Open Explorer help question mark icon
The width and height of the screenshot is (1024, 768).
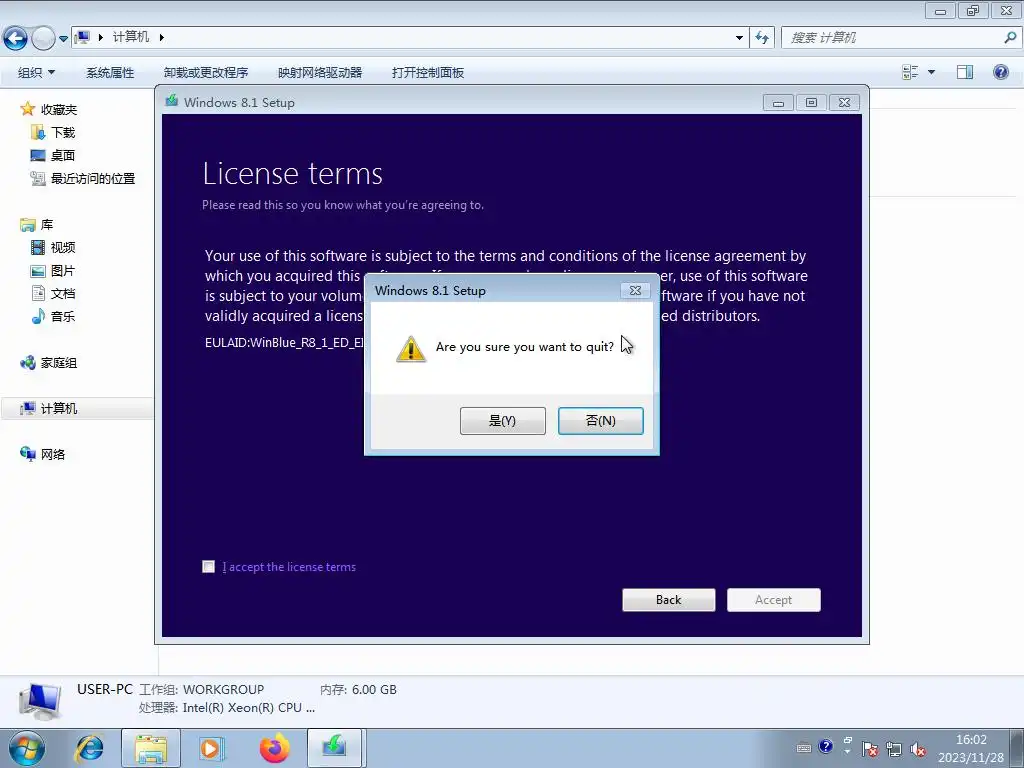point(1000,72)
